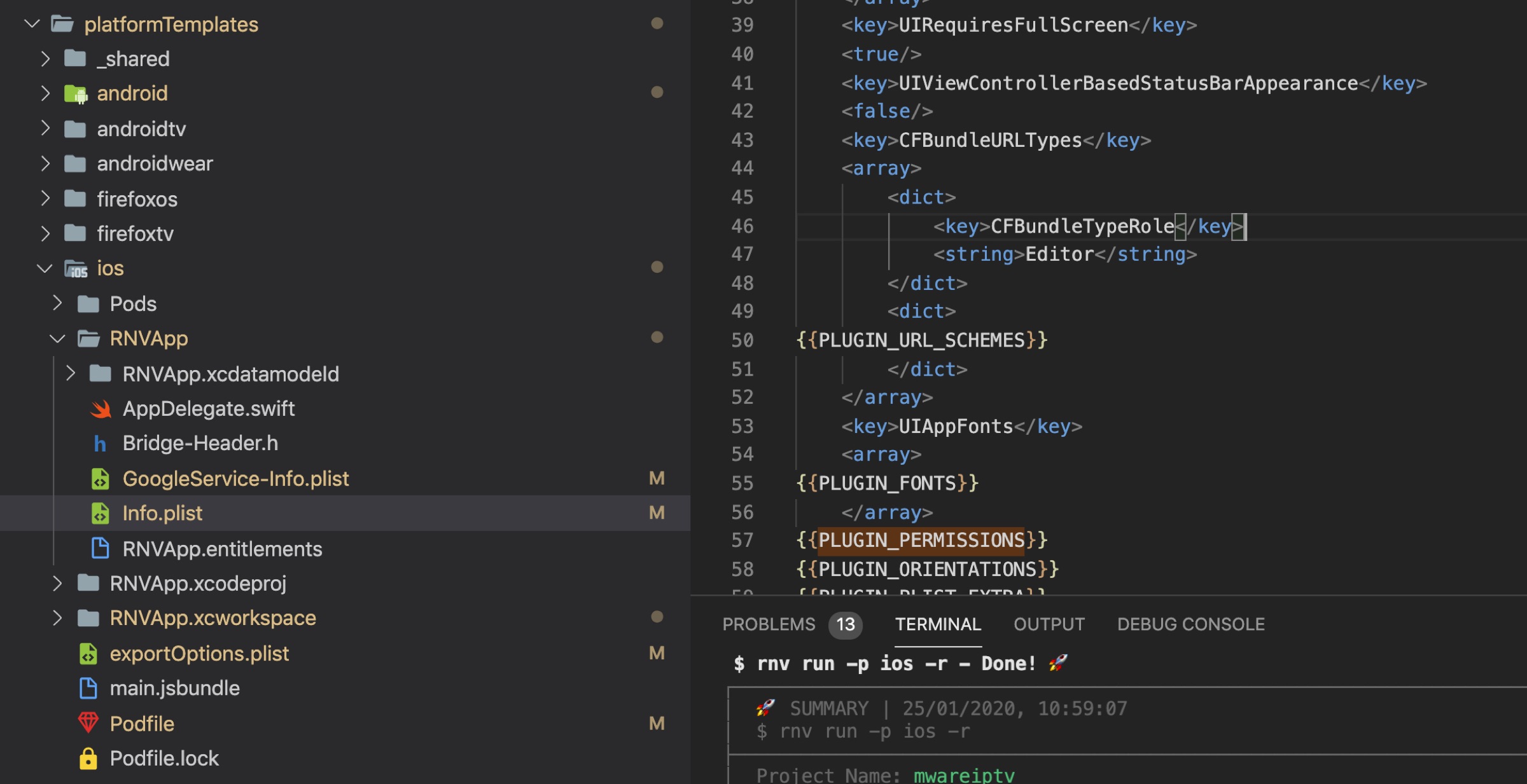The width and height of the screenshot is (1527, 784).
Task: Click the modified badge beside exportOptions.plist
Action: click(657, 653)
